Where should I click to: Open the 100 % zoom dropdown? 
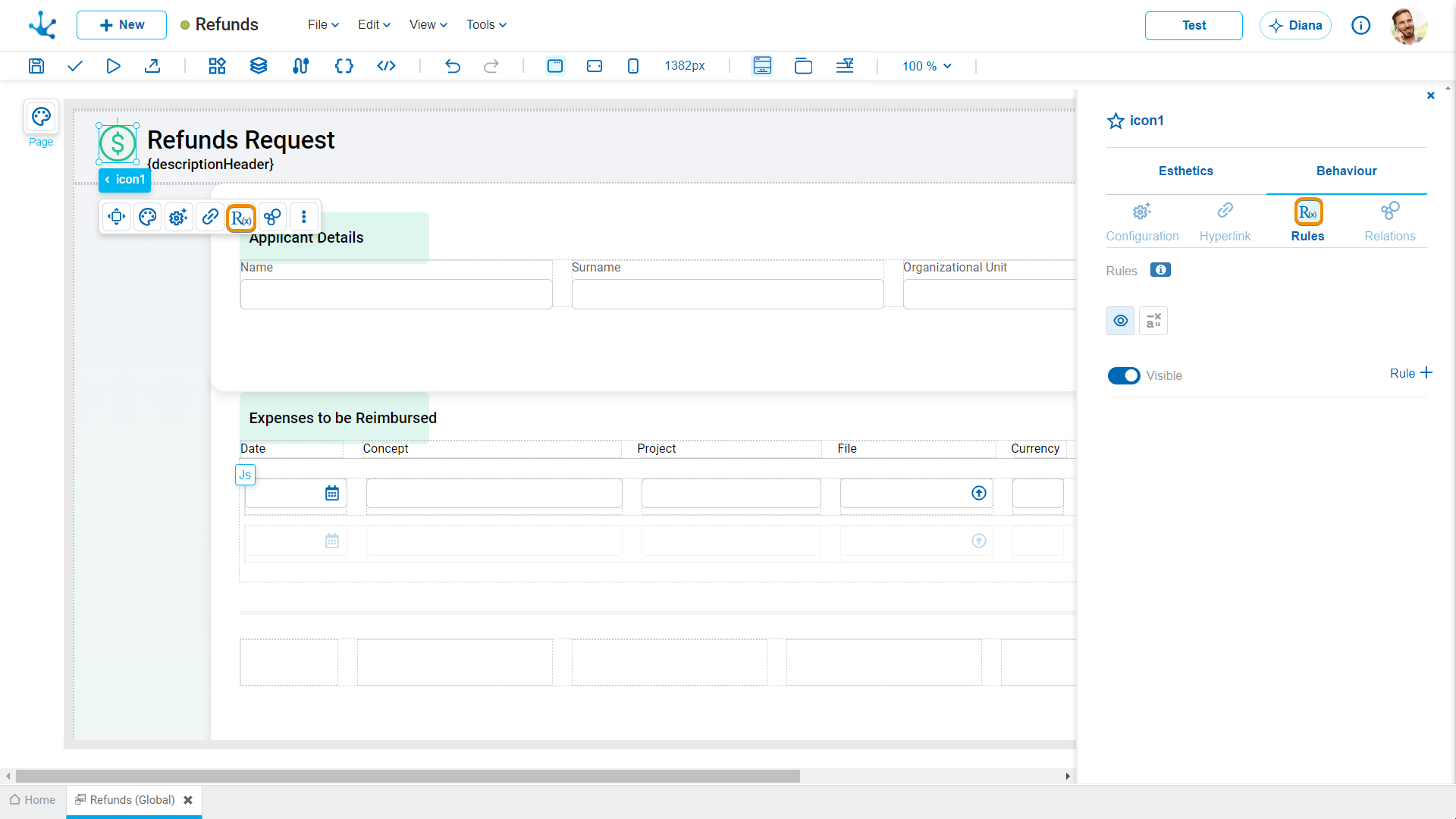tap(927, 67)
